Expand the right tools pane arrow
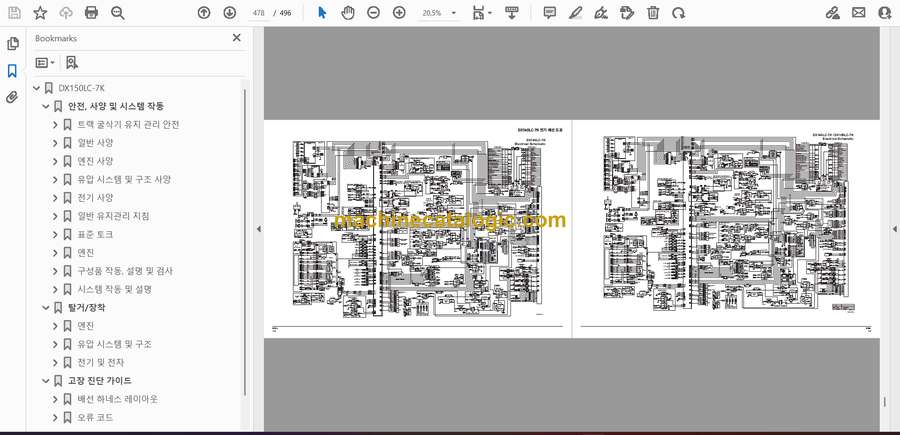Image resolution: width=900 pixels, height=435 pixels. click(x=894, y=229)
